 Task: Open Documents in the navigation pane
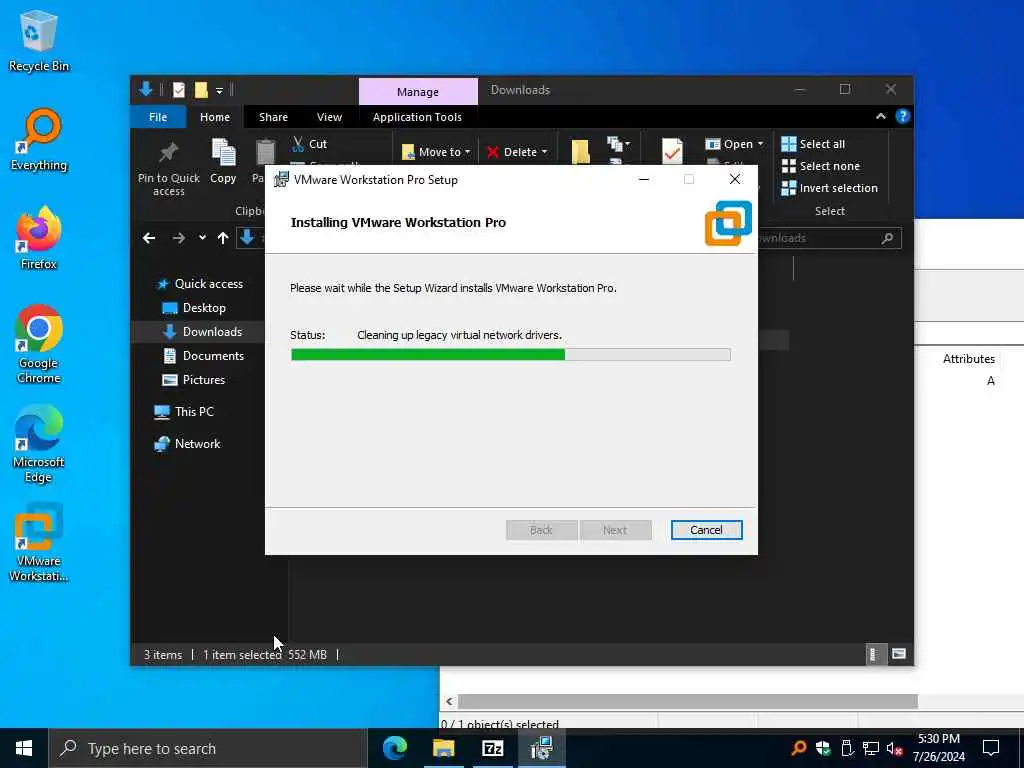204,356
